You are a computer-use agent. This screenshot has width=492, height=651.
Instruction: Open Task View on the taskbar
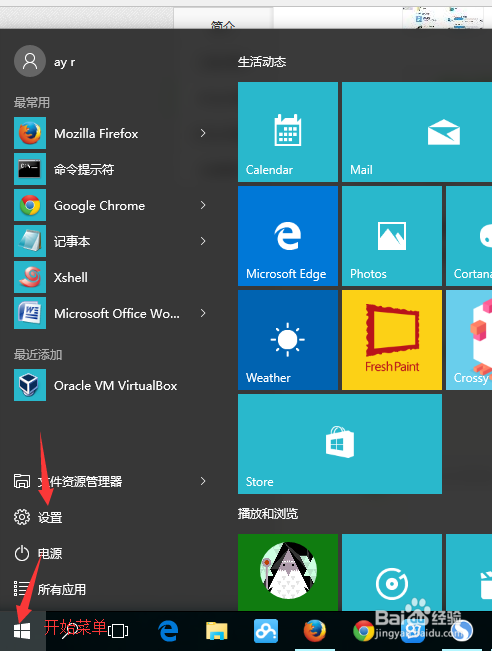pyautogui.click(x=118, y=631)
